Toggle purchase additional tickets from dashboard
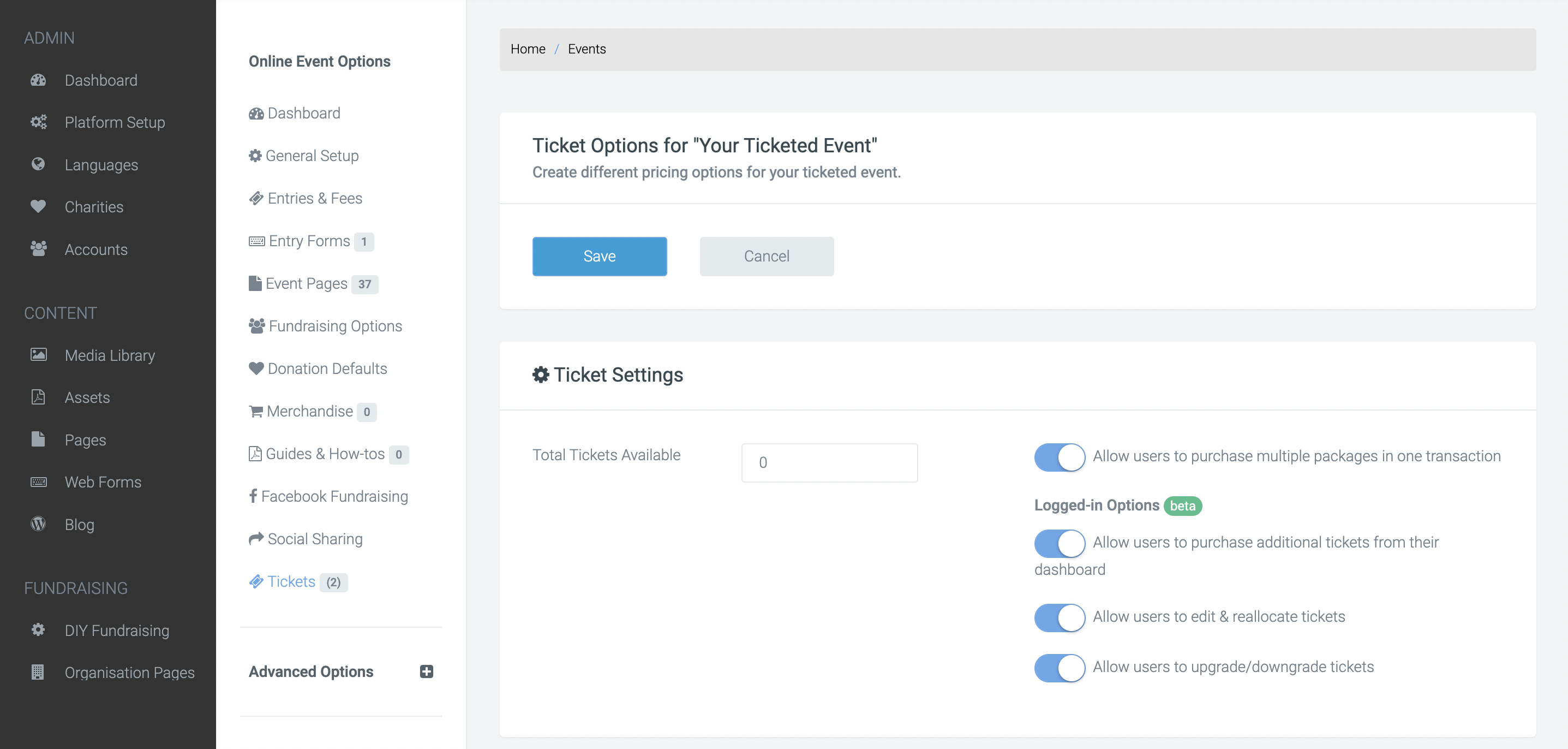The image size is (1568, 749). tap(1059, 543)
